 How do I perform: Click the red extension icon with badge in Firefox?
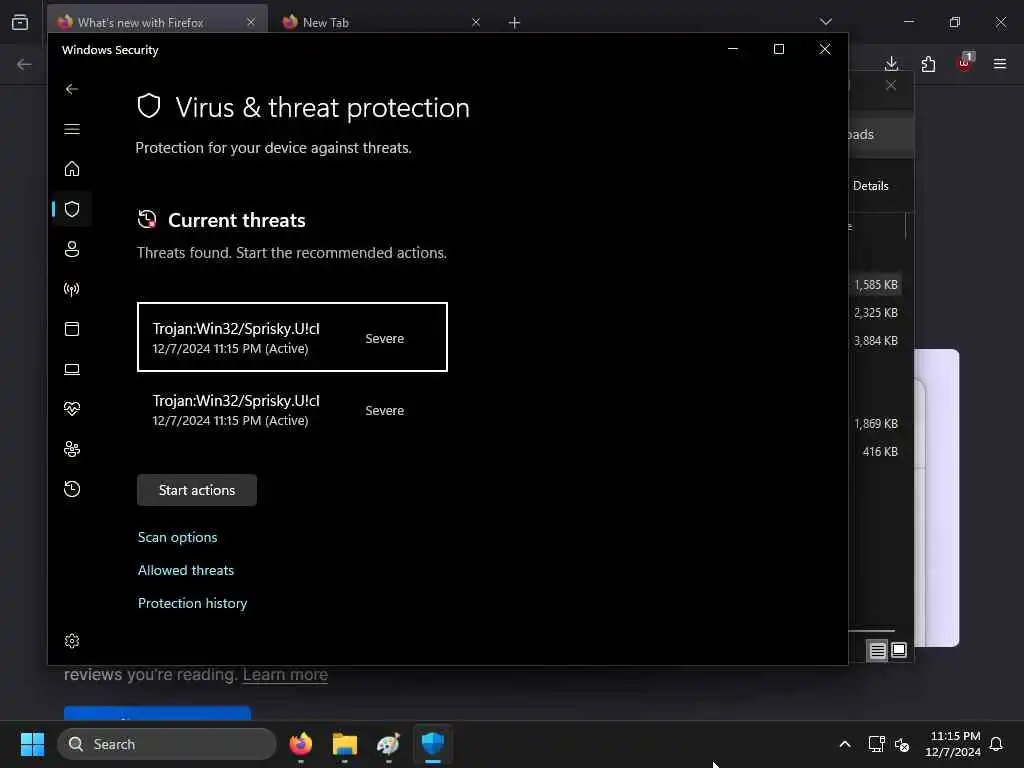965,63
